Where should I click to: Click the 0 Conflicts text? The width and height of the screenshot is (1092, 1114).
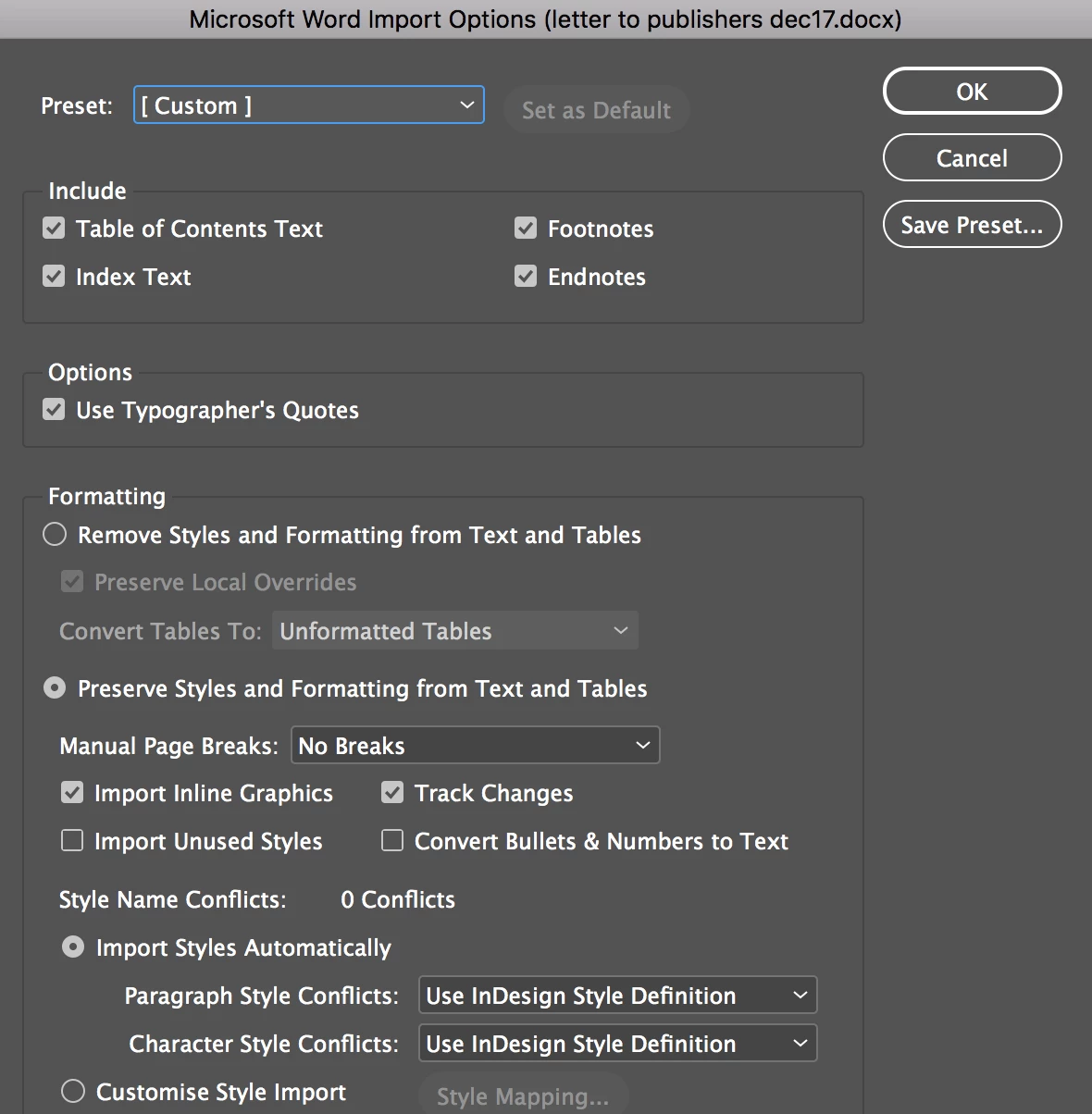[x=398, y=899]
